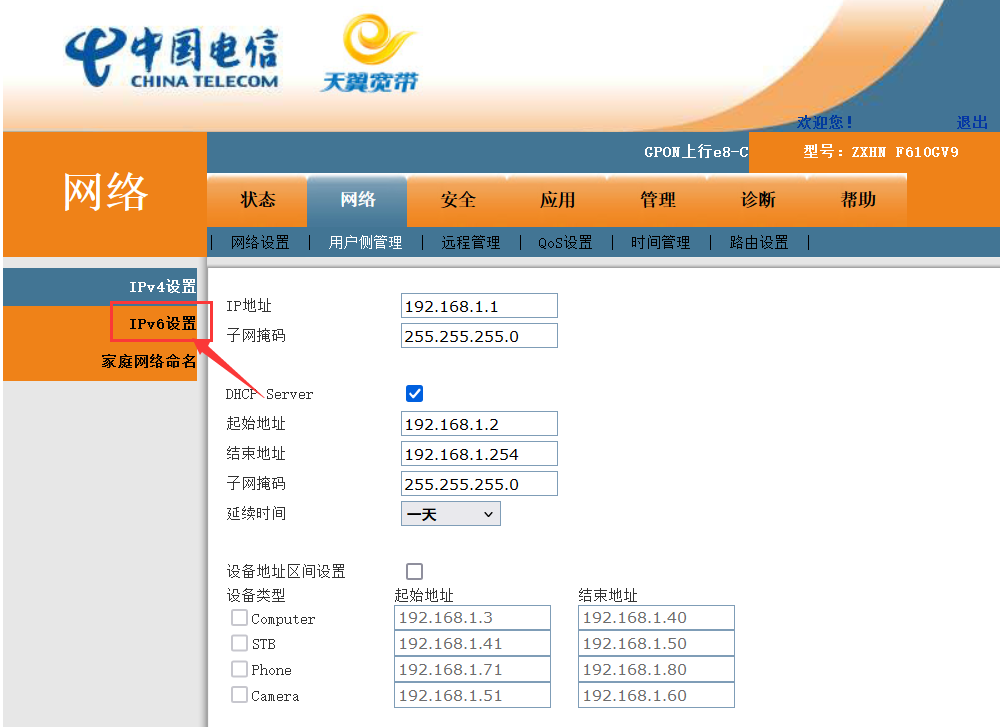Open 用户侧管理 submenu
The height and width of the screenshot is (727, 1000).
click(365, 242)
